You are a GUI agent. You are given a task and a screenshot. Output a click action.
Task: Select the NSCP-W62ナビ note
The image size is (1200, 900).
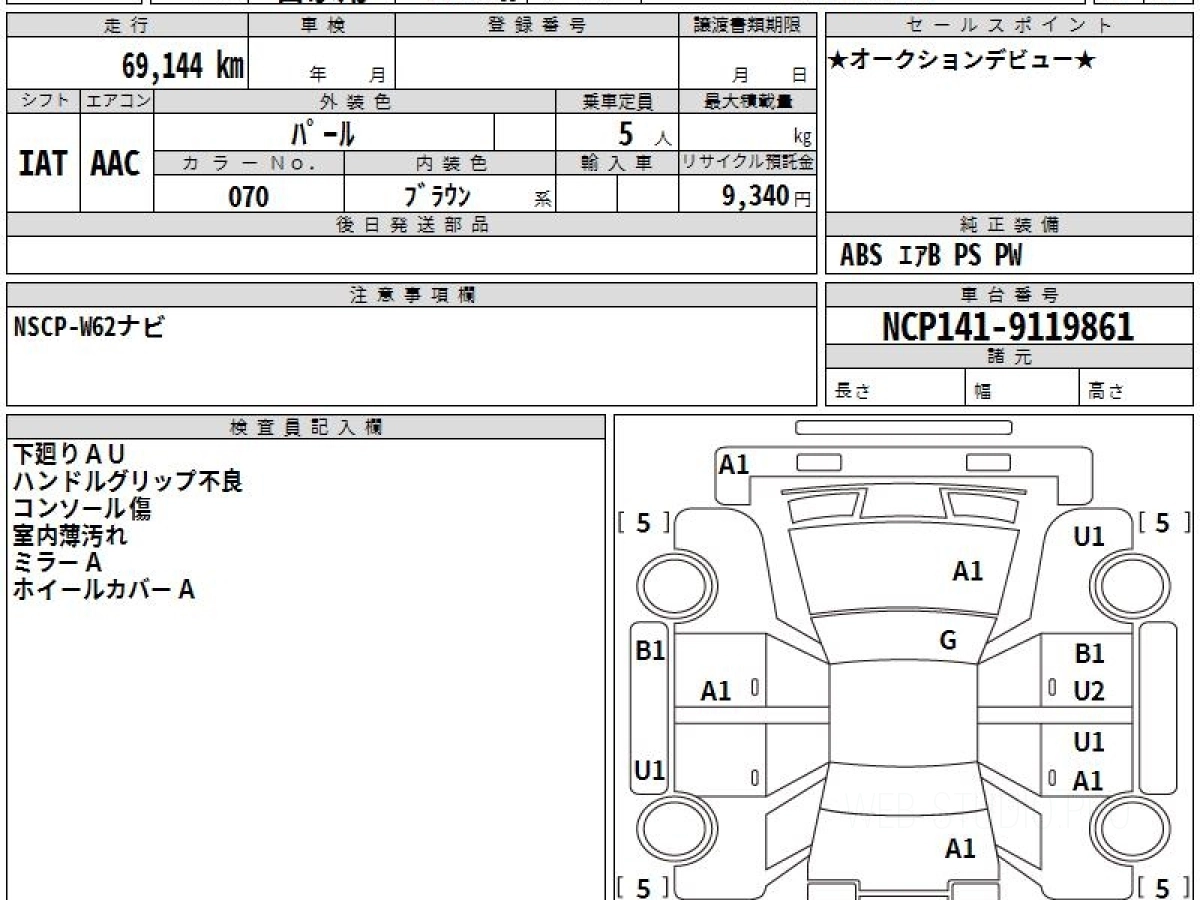[89, 326]
